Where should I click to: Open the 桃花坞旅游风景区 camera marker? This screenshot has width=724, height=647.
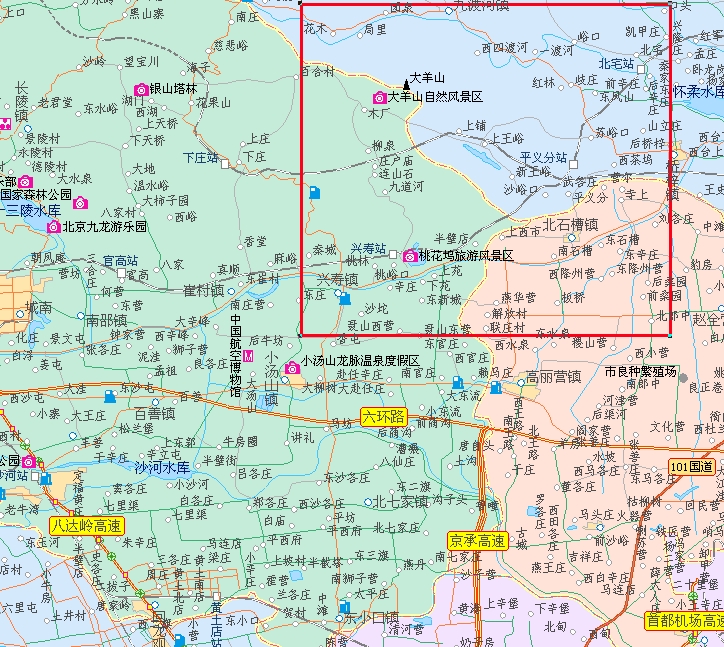tap(408, 257)
